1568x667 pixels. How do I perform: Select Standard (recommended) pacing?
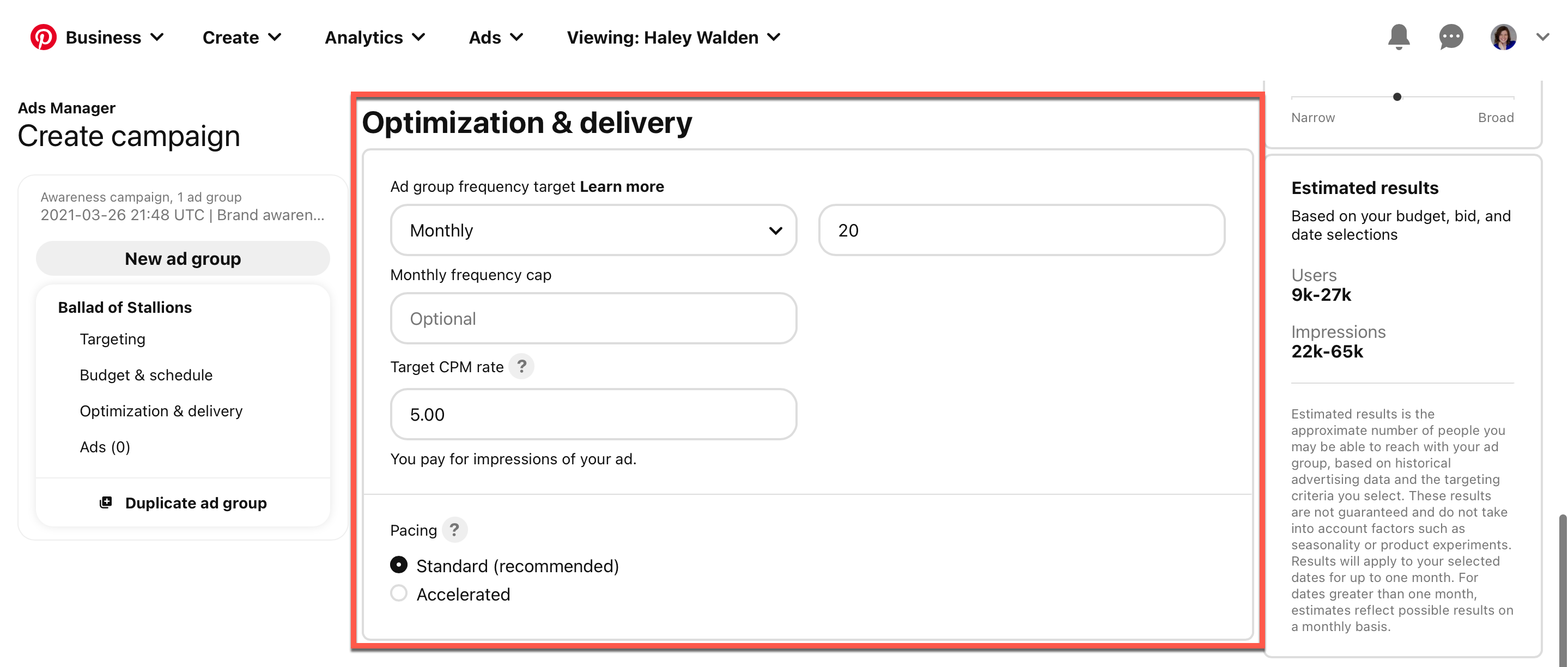pos(399,565)
